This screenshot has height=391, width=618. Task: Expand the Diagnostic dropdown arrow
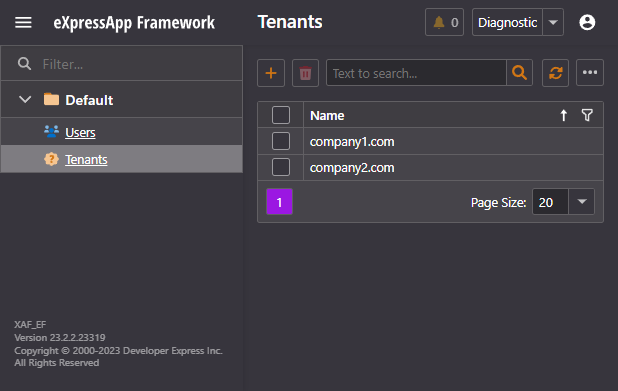coord(553,22)
